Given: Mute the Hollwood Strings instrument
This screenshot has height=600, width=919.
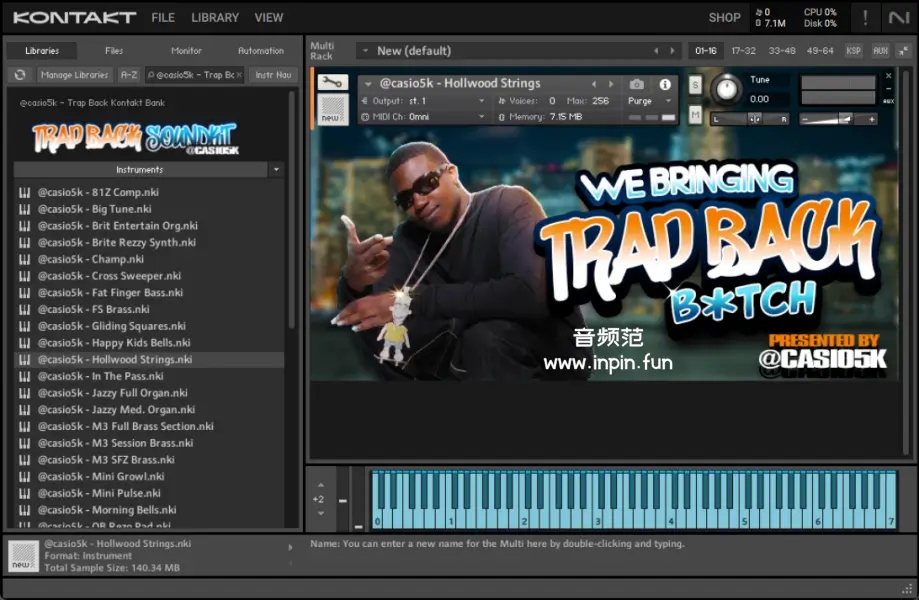Looking at the screenshot, I should point(695,115).
